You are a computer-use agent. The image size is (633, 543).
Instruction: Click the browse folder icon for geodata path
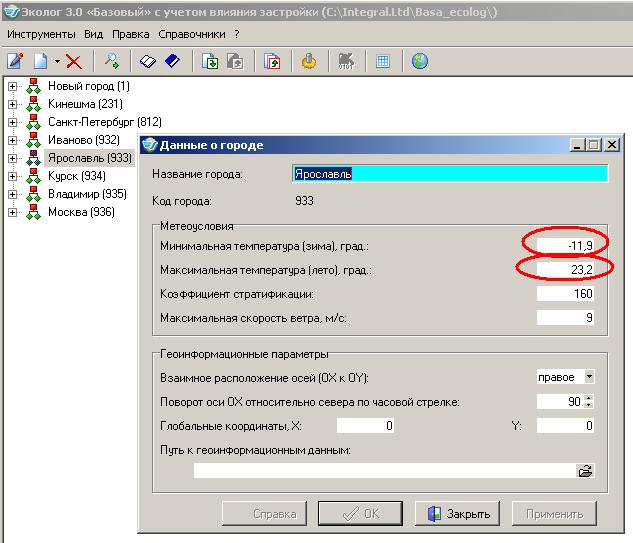coord(585,471)
